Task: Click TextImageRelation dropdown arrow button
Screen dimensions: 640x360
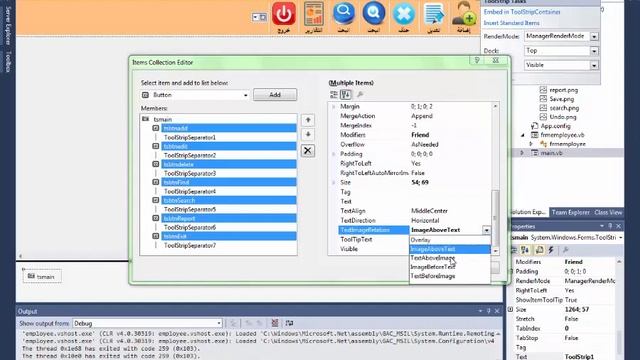Action: (x=486, y=230)
